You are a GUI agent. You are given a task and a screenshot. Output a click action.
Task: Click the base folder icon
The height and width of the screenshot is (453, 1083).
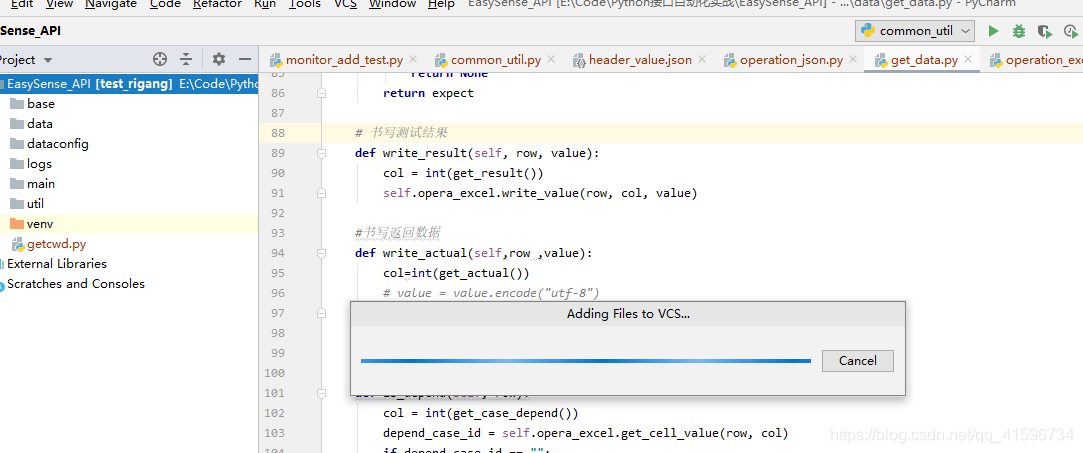pos(17,104)
